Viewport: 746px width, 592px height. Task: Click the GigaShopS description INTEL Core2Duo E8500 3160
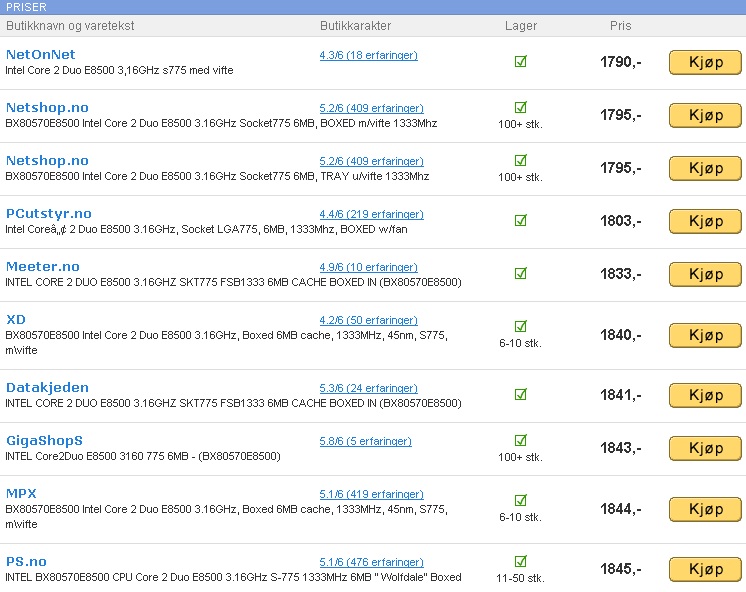tap(143, 456)
